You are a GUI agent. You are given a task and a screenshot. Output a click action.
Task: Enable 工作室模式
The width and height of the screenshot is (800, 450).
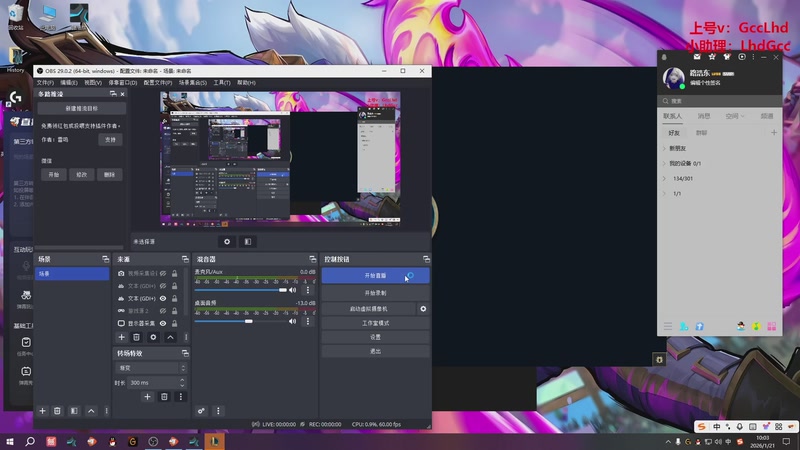[x=376, y=323]
